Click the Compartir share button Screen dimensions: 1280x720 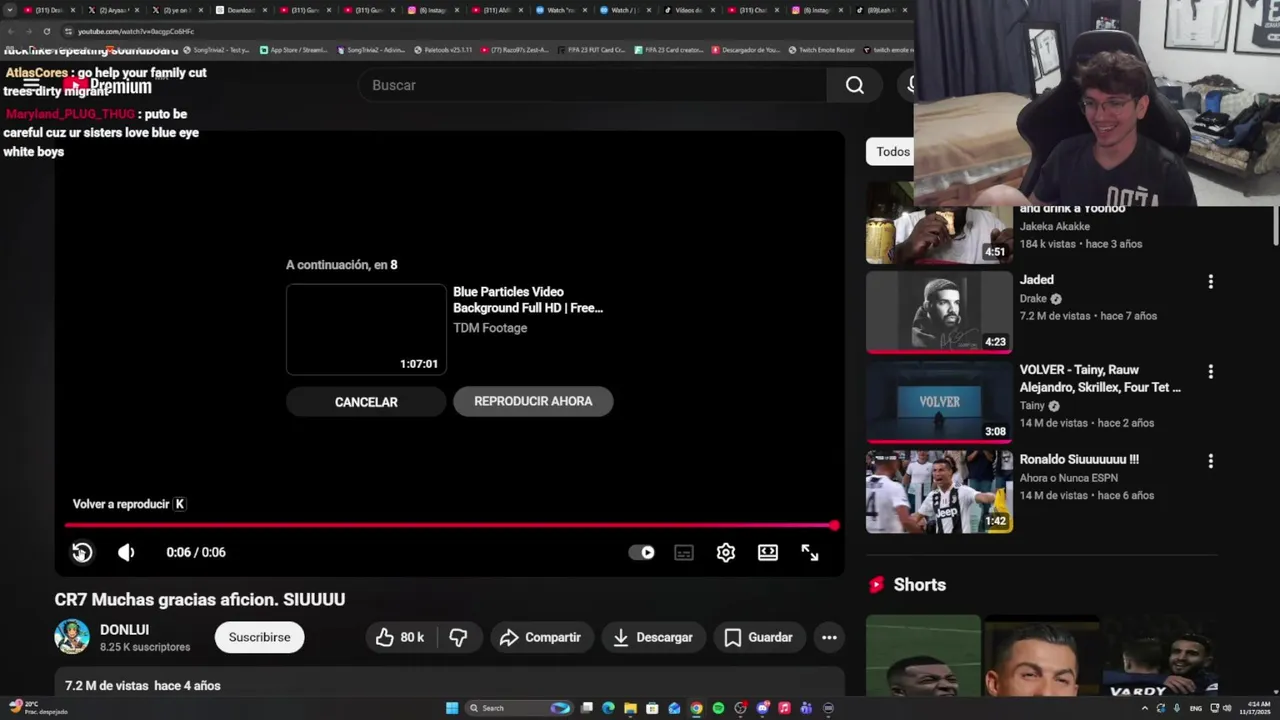click(541, 637)
